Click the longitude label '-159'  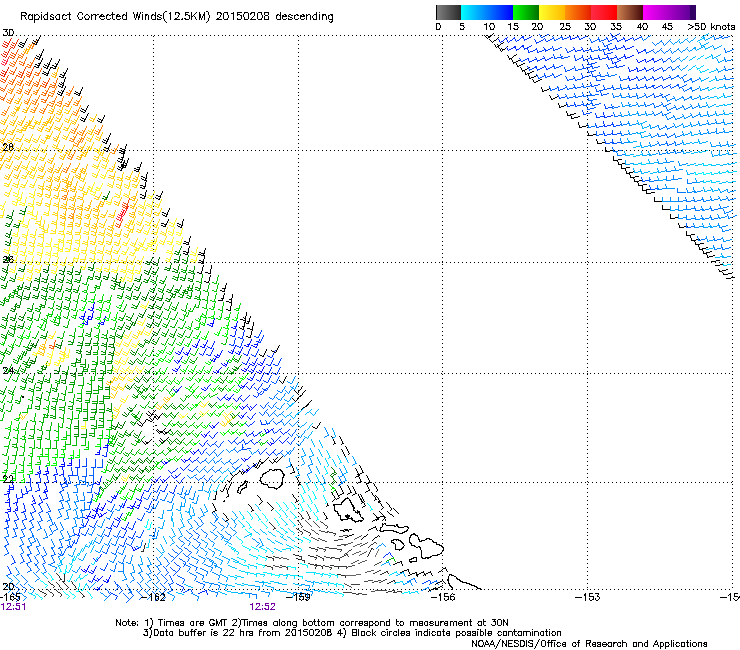pos(298,597)
